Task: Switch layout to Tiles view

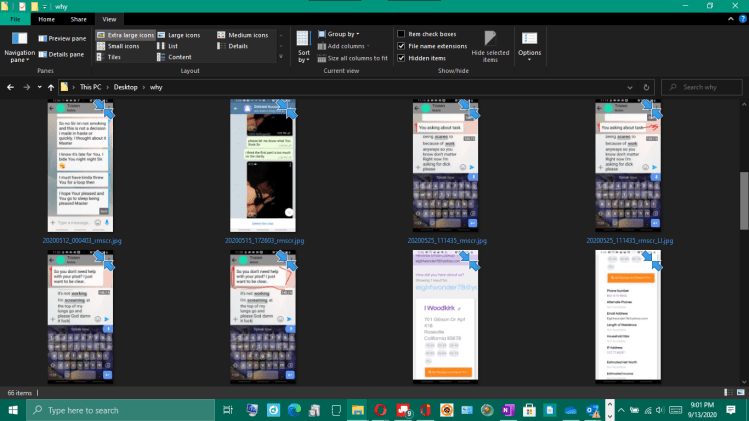Action: pos(113,57)
